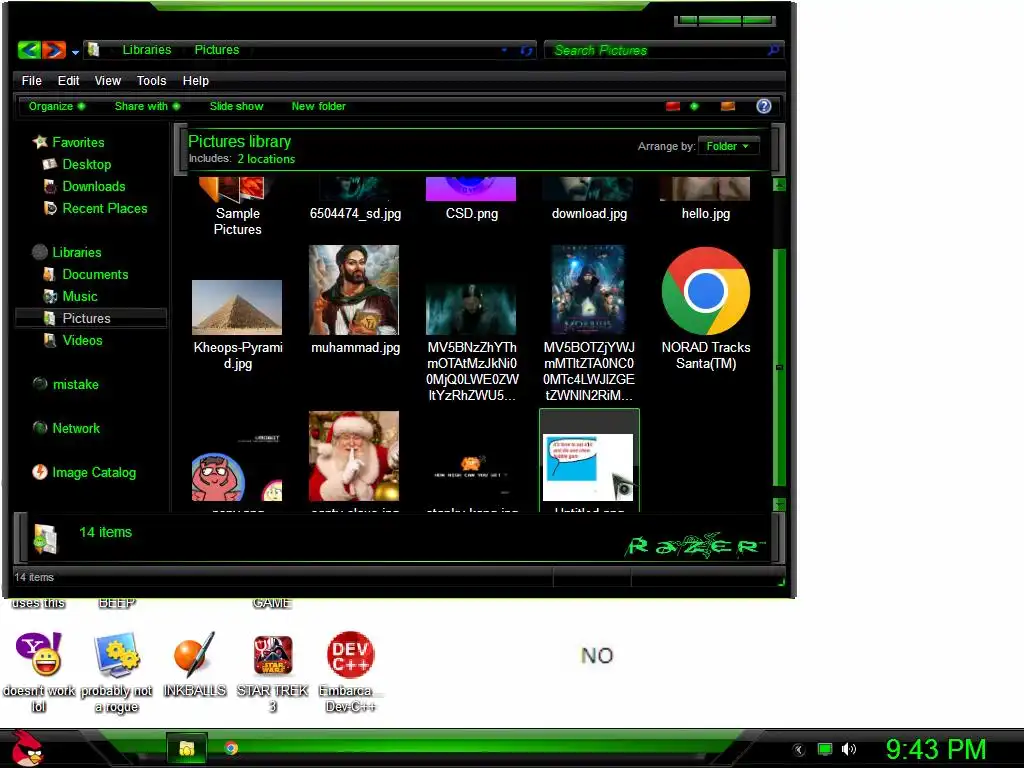
Task: Click the 2 locations link
Action: pyautogui.click(x=266, y=159)
